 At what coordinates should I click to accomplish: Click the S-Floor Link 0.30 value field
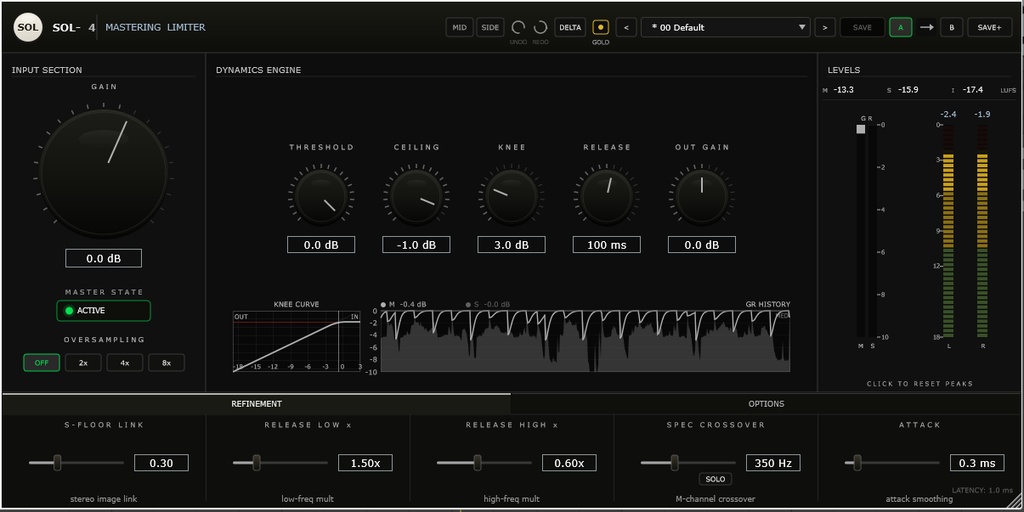tap(161, 463)
